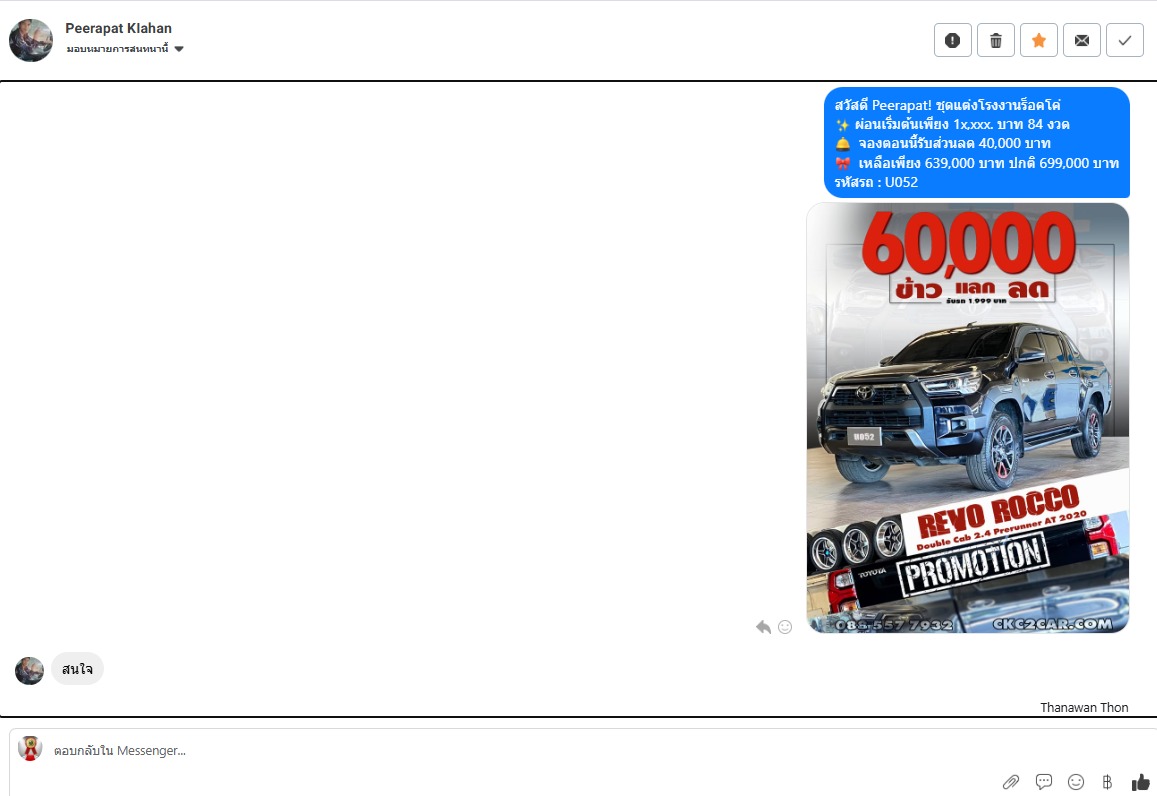Toggle the orange star follow-up icon
1157x796 pixels.
click(1038, 40)
